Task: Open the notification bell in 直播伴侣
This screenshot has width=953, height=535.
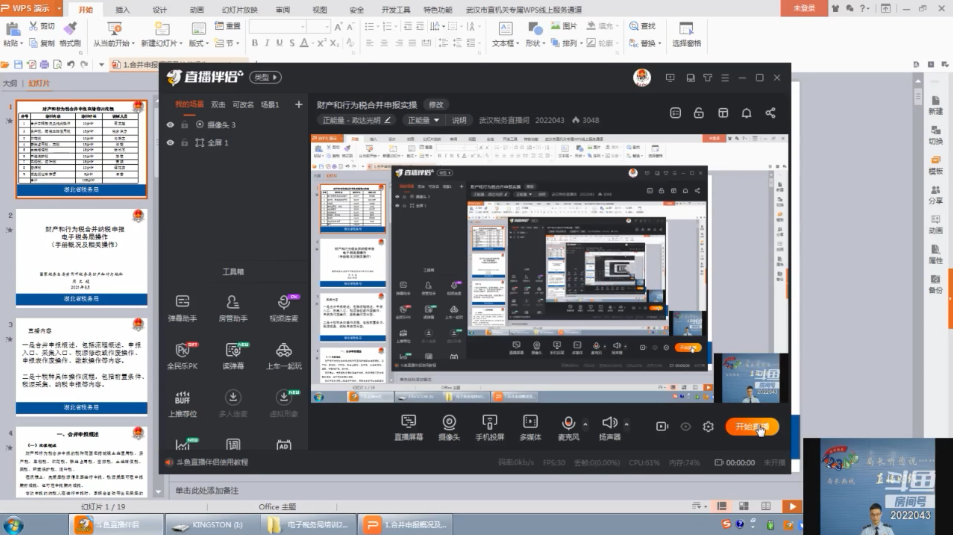Action: click(746, 113)
